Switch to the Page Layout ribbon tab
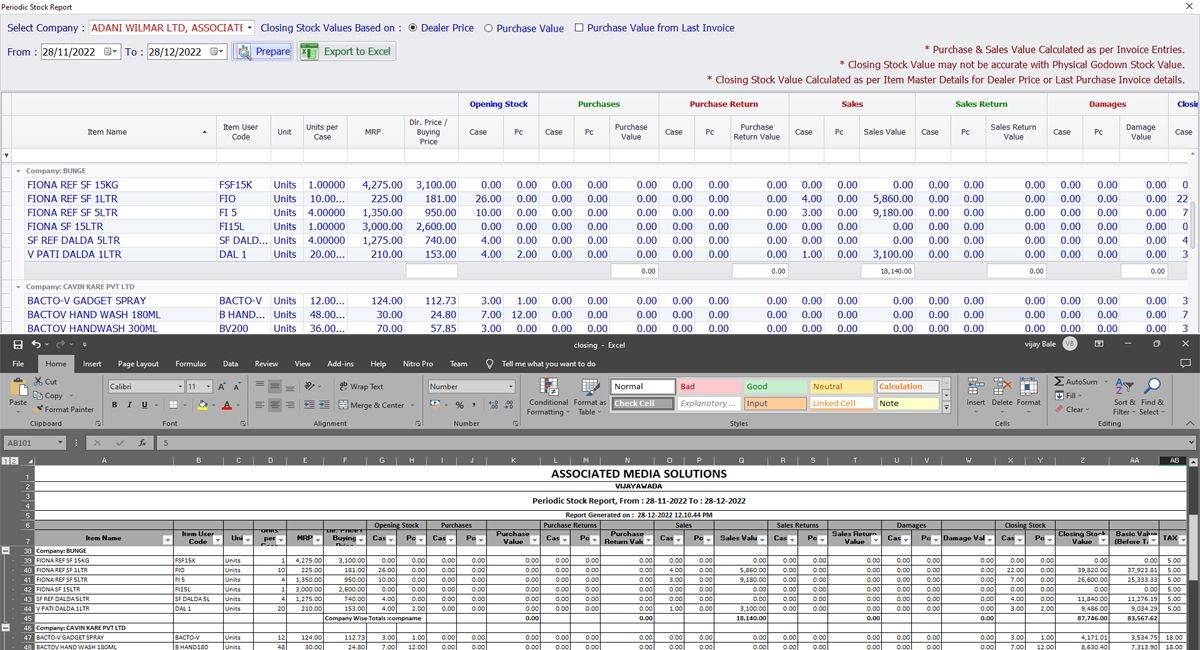The height and width of the screenshot is (650, 1200). pyautogui.click(x=138, y=364)
